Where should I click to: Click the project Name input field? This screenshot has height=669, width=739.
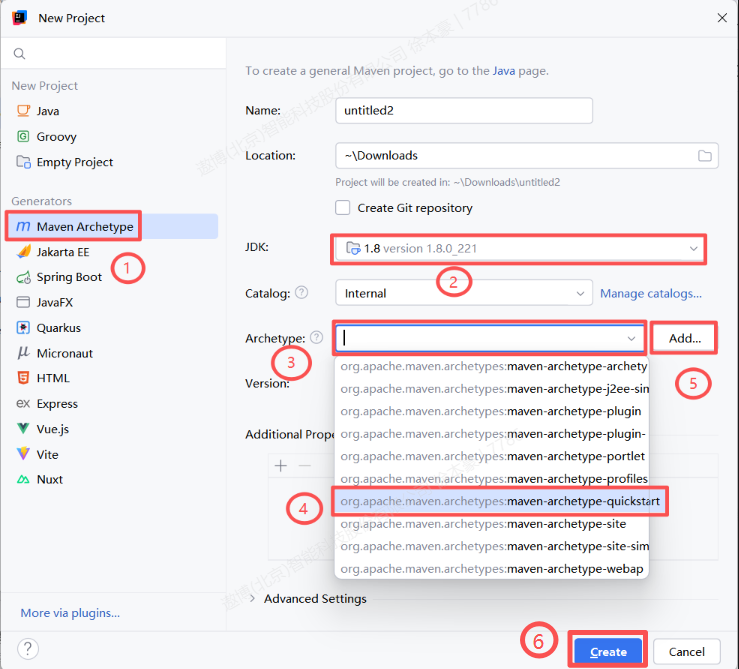click(464, 110)
